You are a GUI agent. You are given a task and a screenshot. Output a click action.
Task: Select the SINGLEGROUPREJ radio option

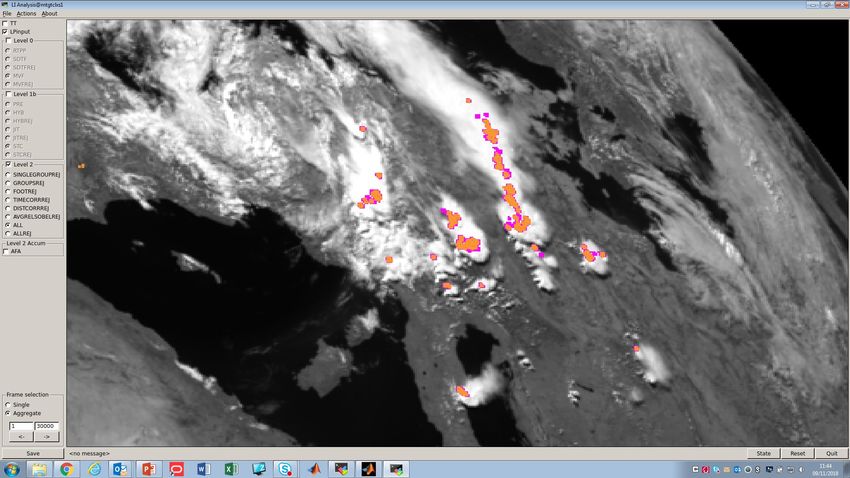pyautogui.click(x=8, y=175)
